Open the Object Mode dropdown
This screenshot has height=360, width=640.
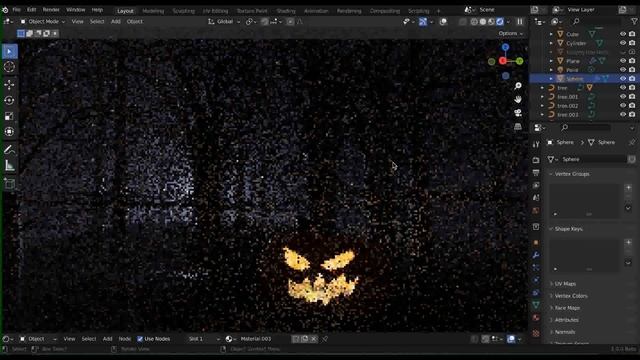(42, 22)
